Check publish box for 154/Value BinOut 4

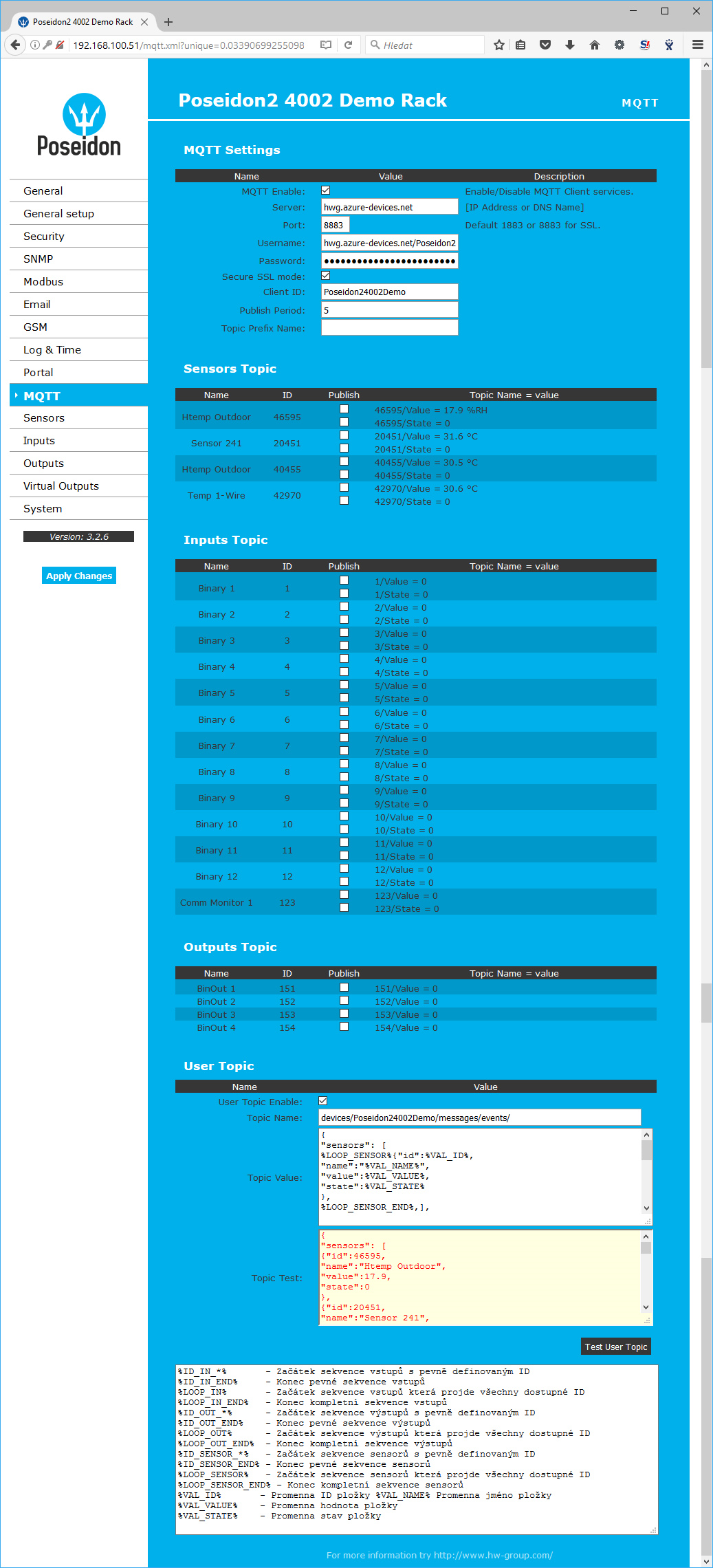(x=344, y=1027)
